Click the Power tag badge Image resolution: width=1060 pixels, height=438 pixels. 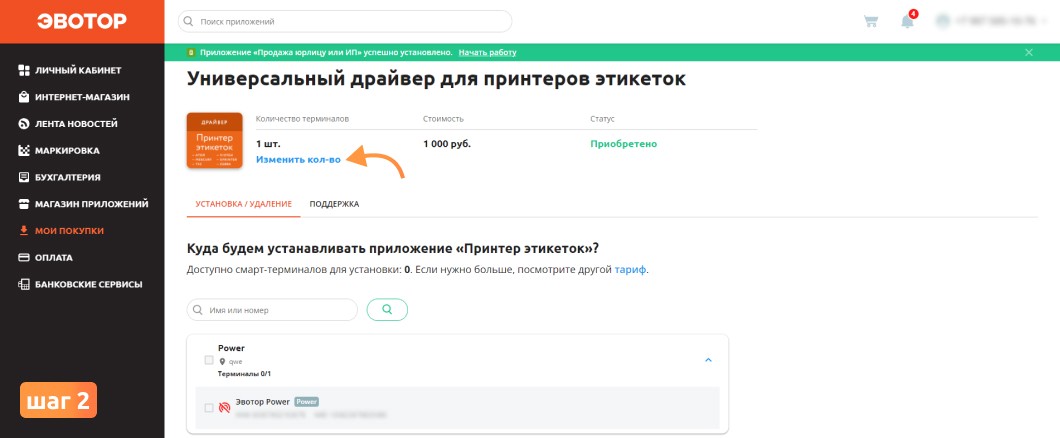click(306, 402)
